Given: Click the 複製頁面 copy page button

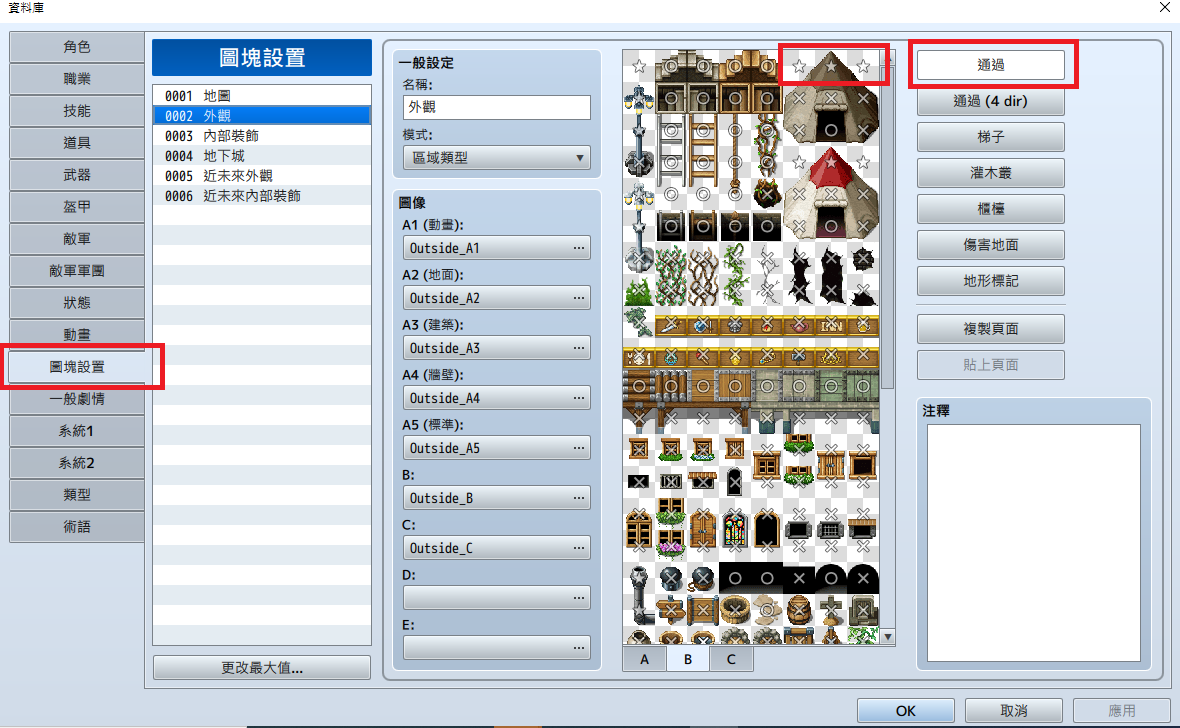Looking at the screenshot, I should (x=990, y=329).
